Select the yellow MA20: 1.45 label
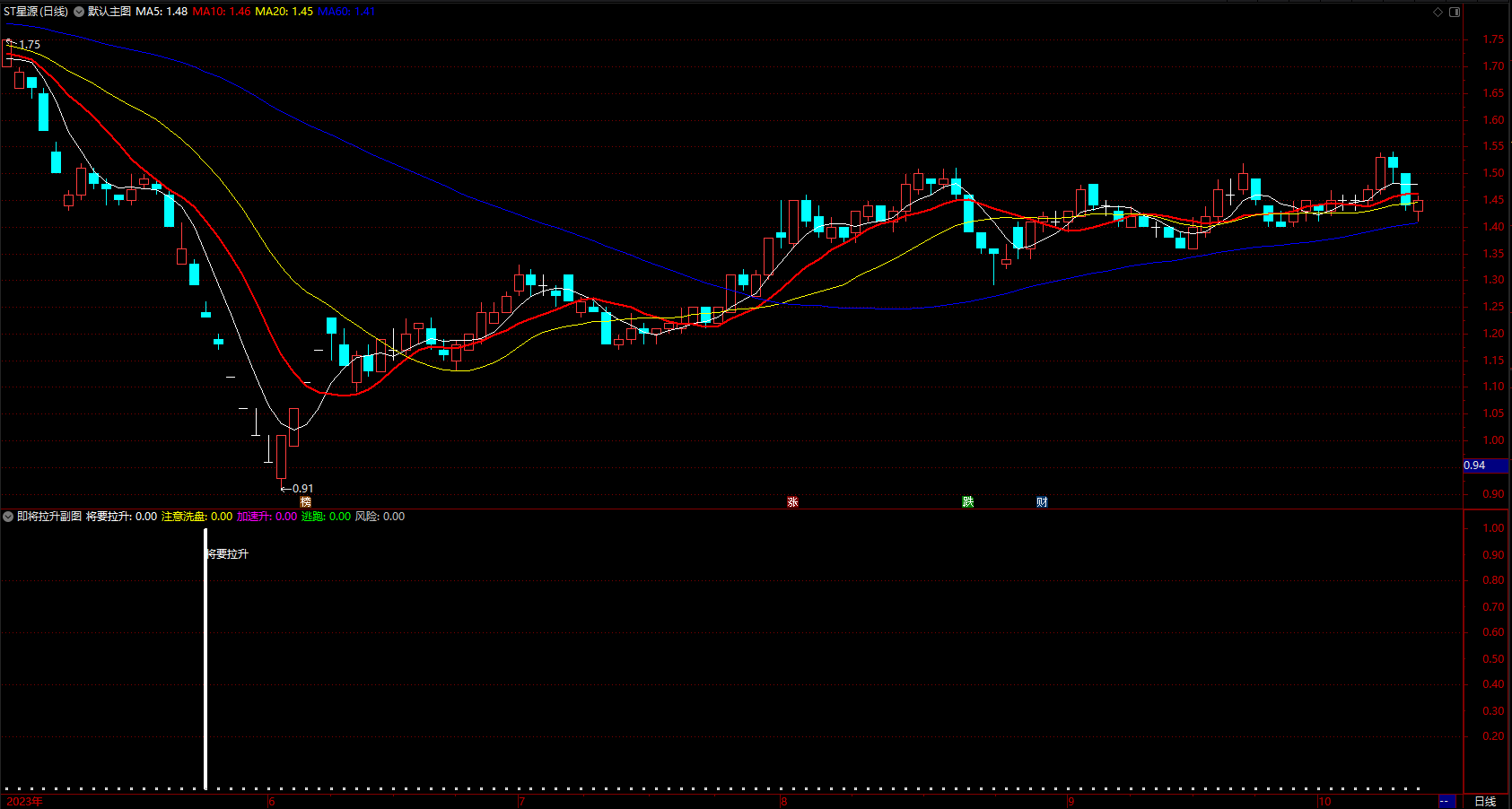Viewport: 1512px width, 809px height. pos(284,12)
